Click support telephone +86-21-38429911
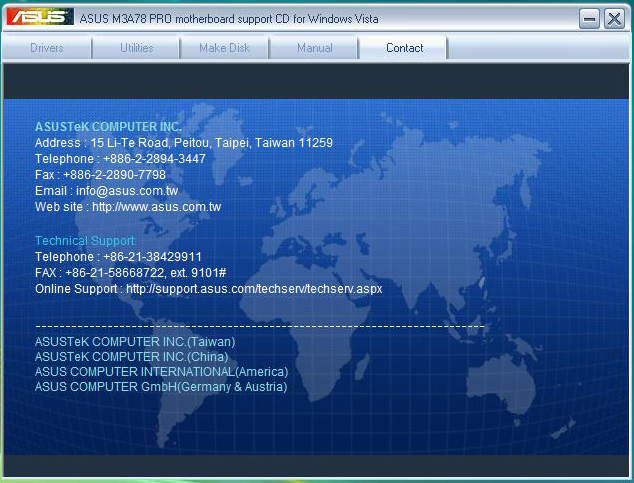 152,257
